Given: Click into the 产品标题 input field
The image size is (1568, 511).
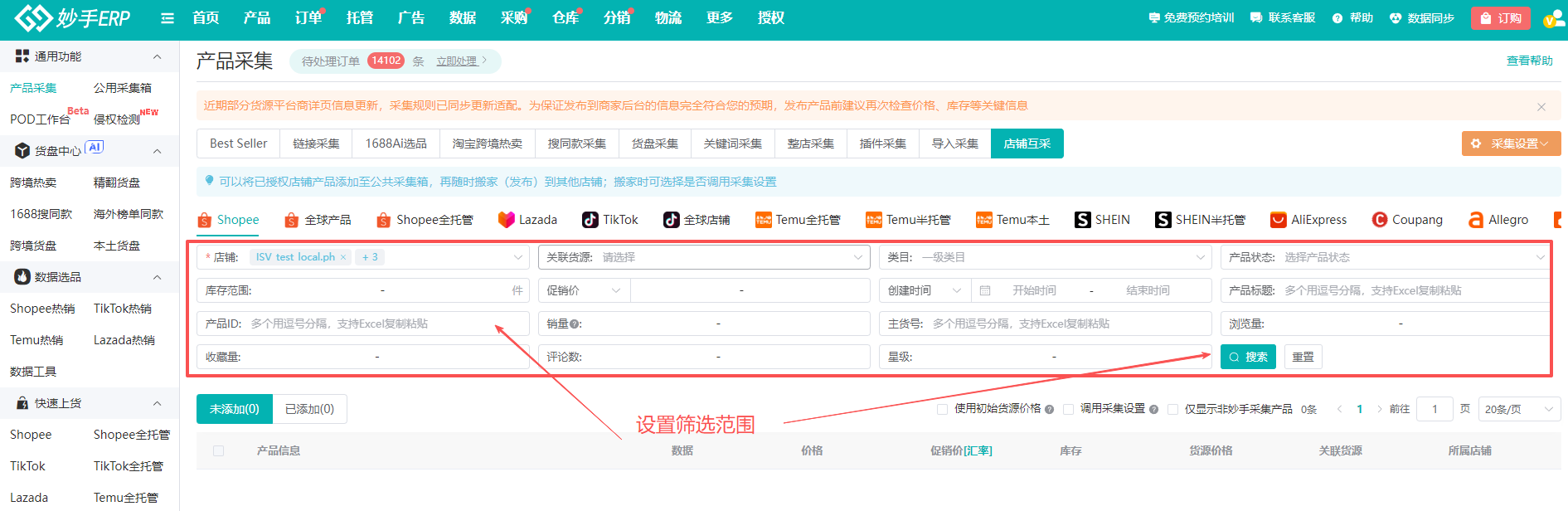Looking at the screenshot, I should tap(1386, 290).
